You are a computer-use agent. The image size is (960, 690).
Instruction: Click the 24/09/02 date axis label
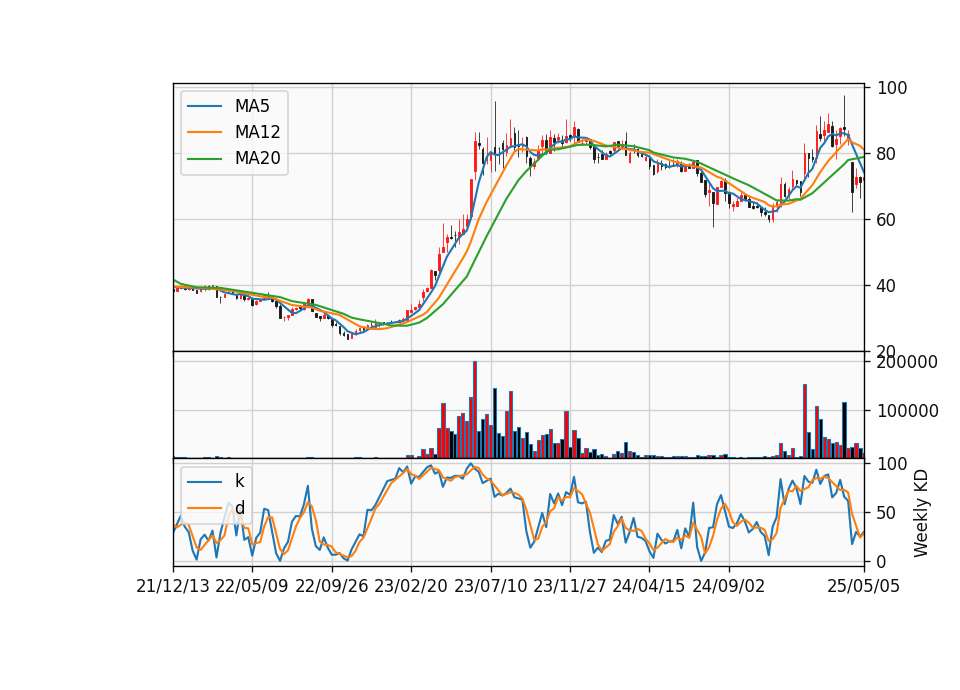tap(729, 587)
